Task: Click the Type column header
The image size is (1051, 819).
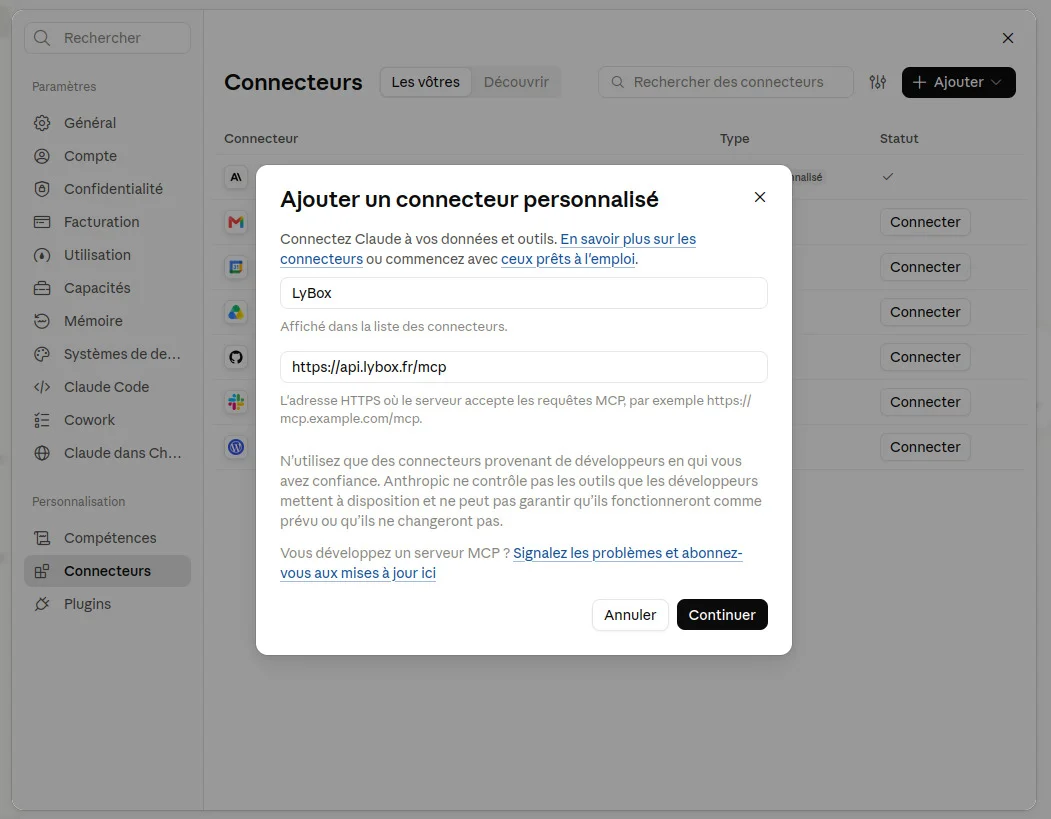Action: tap(735, 139)
